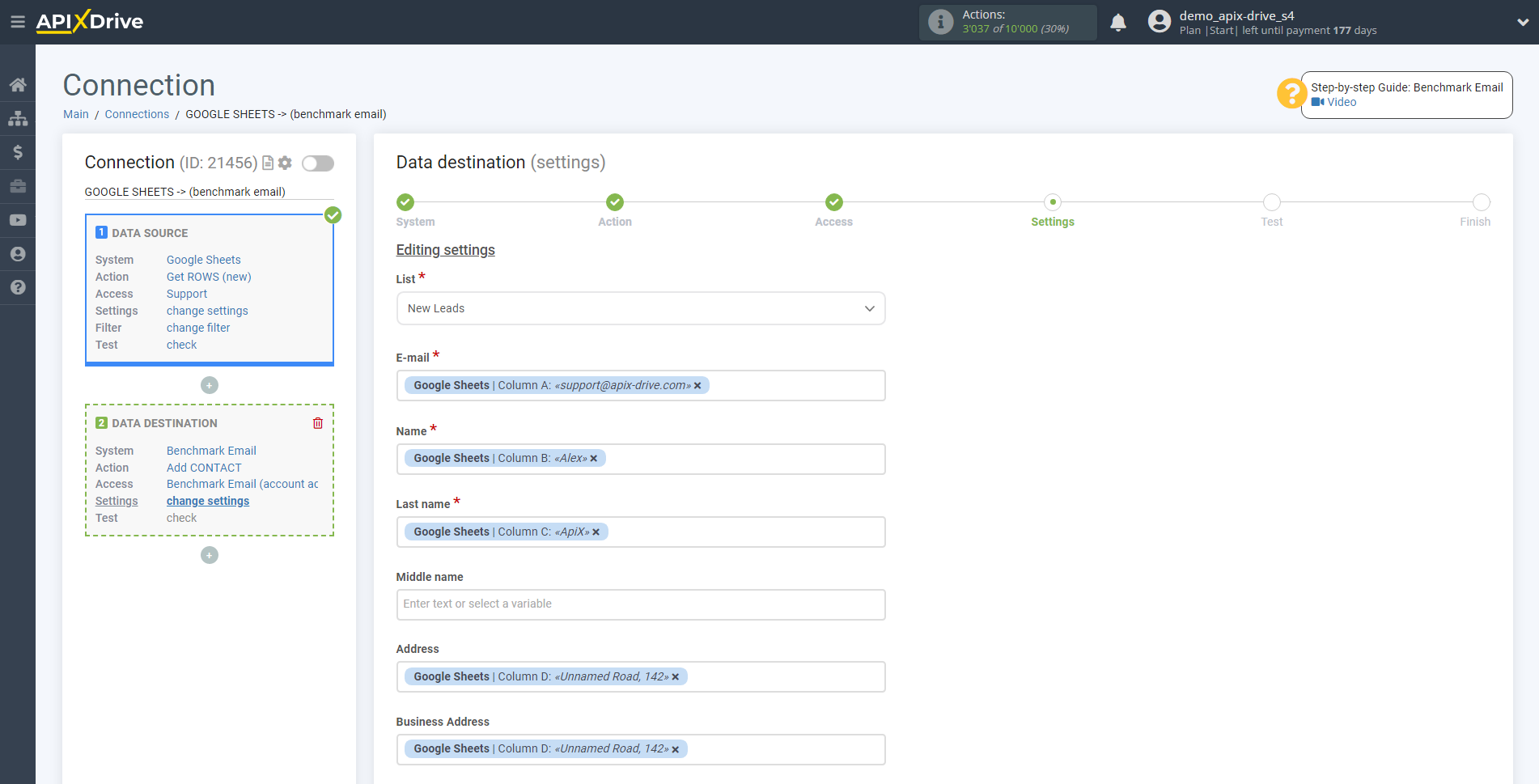Open the billing dollar sidebar icon
Viewport: 1539px width, 784px height.
[x=18, y=152]
